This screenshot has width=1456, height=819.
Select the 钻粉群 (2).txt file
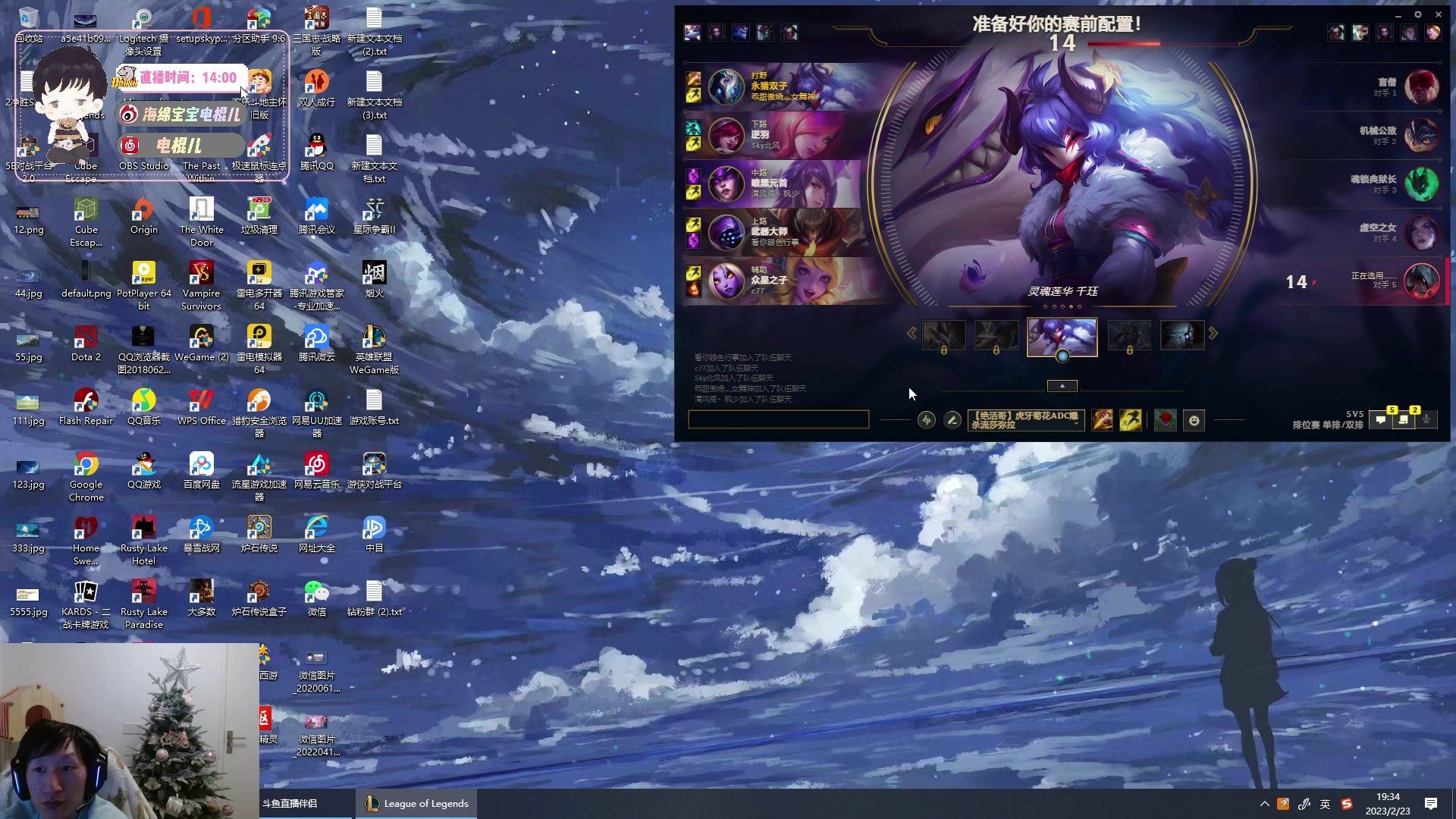click(375, 598)
